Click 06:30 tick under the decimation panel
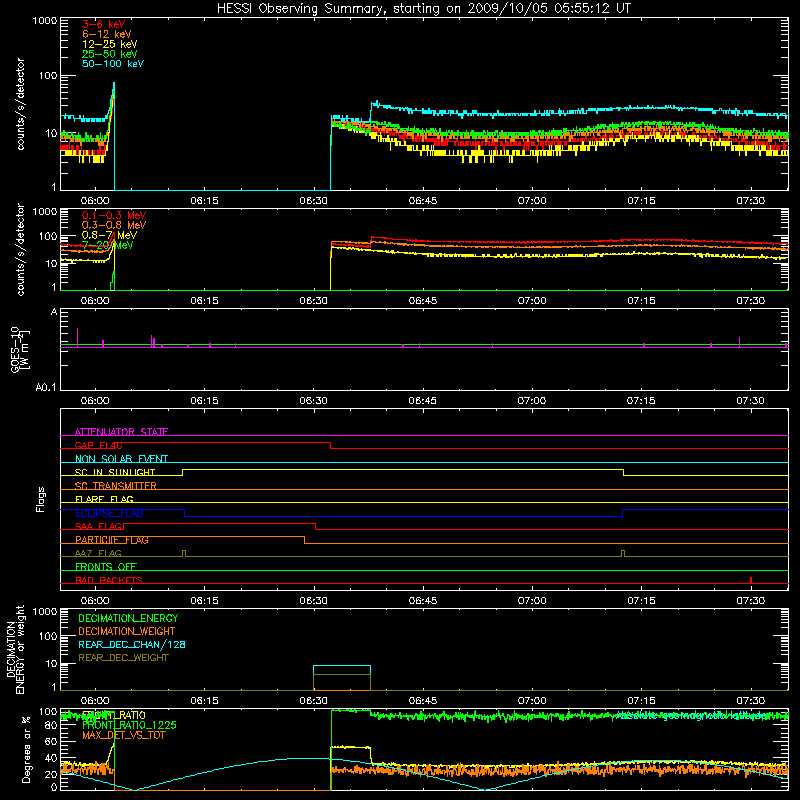This screenshot has height=800, width=800. click(x=313, y=701)
